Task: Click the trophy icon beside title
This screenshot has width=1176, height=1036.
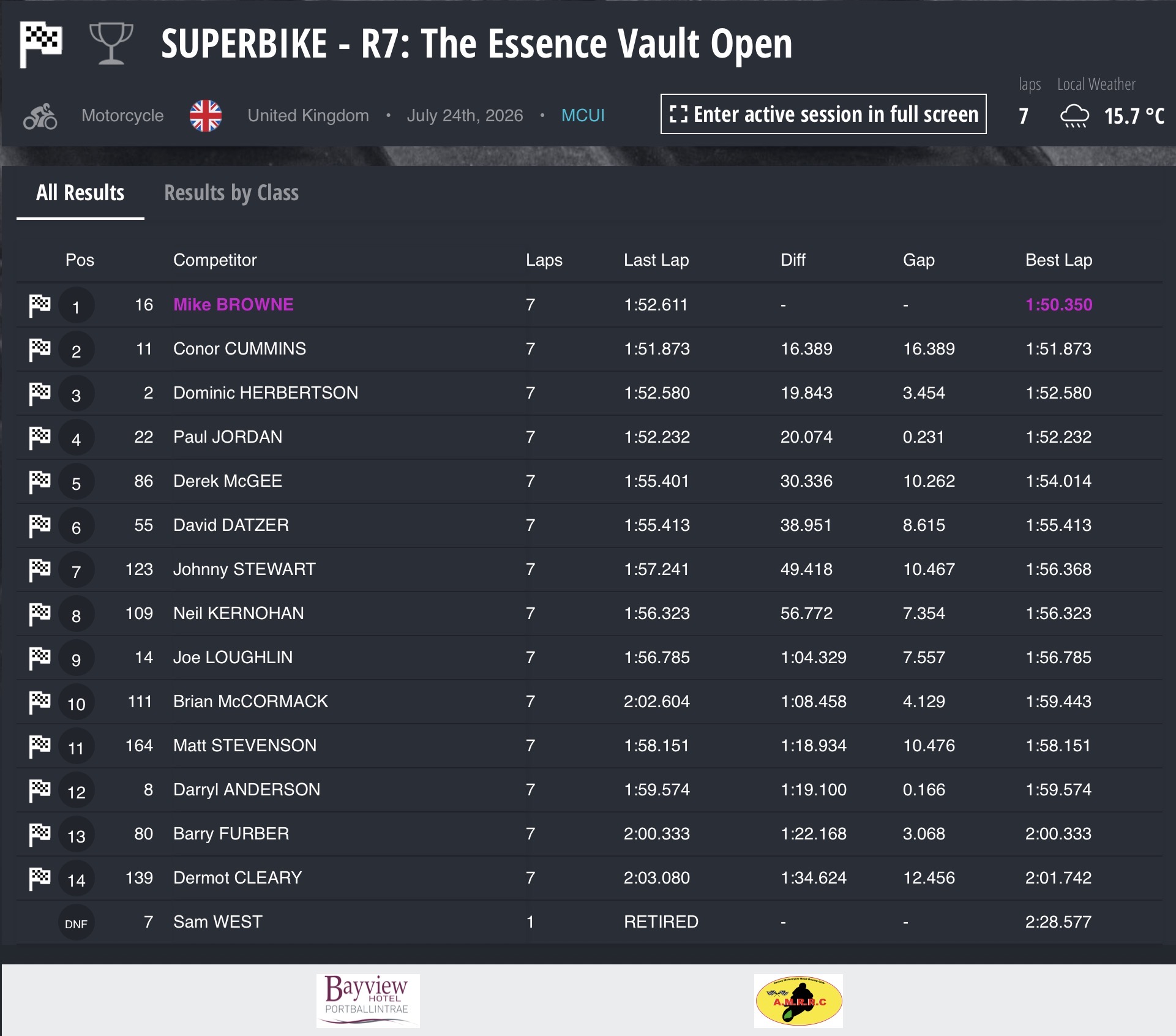Action: pos(111,43)
